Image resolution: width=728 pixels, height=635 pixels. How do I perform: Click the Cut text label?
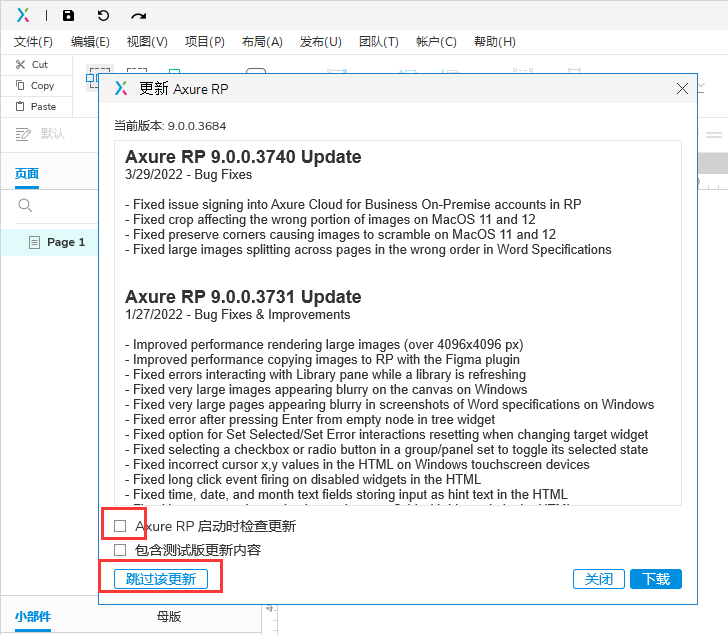[39, 65]
